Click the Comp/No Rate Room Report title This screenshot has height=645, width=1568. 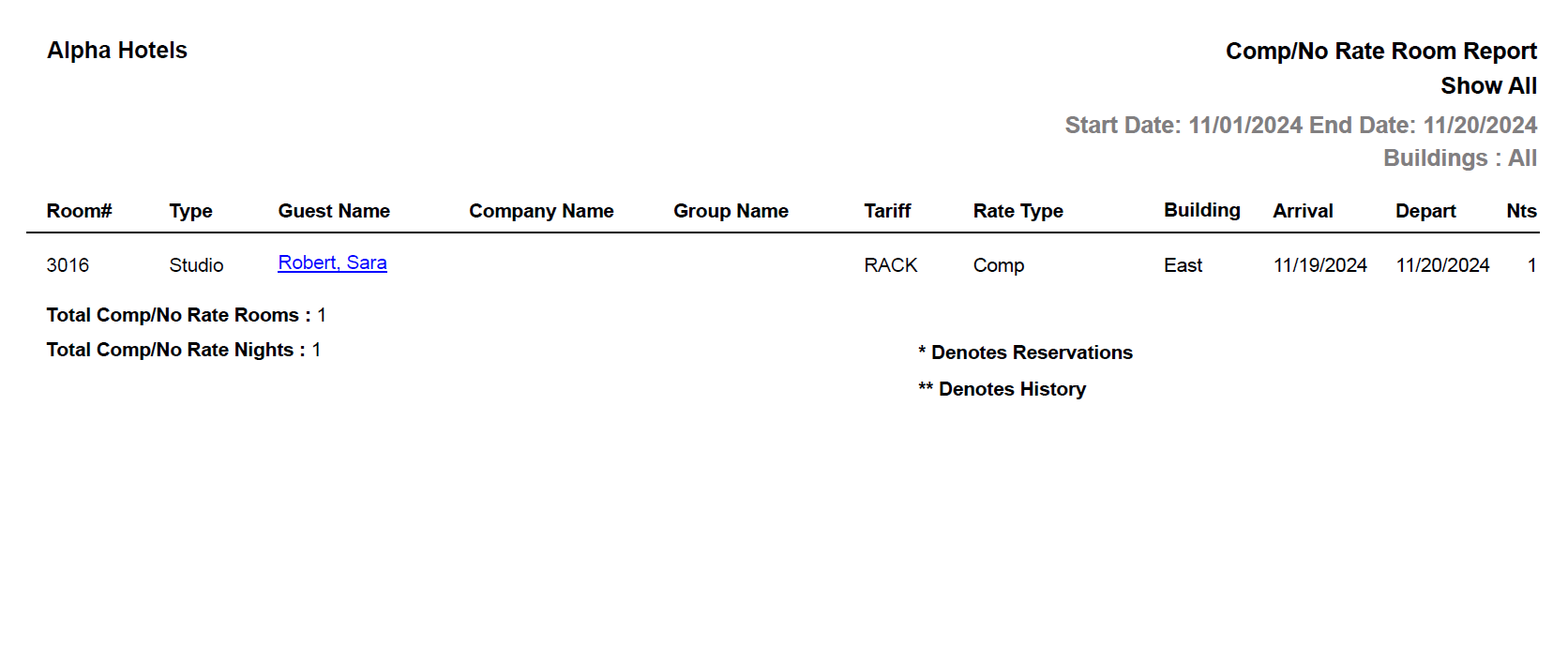point(1380,51)
